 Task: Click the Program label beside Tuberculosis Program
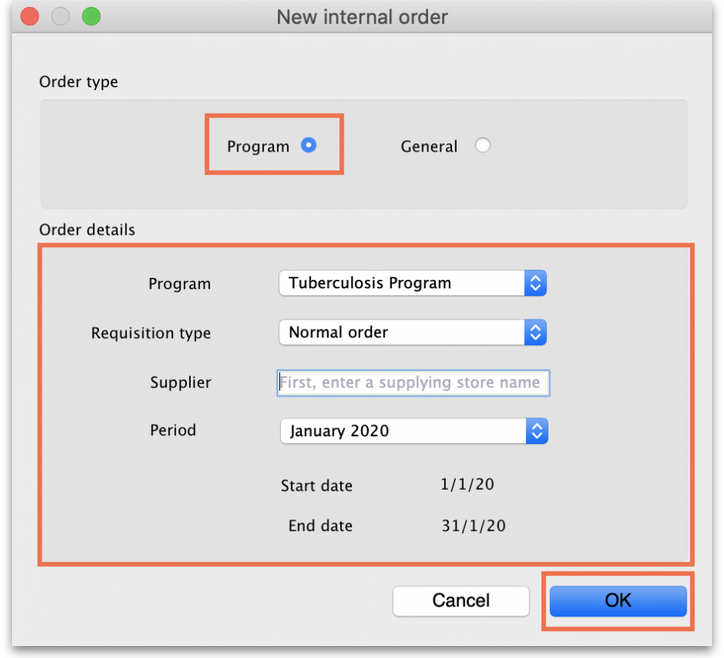179,283
